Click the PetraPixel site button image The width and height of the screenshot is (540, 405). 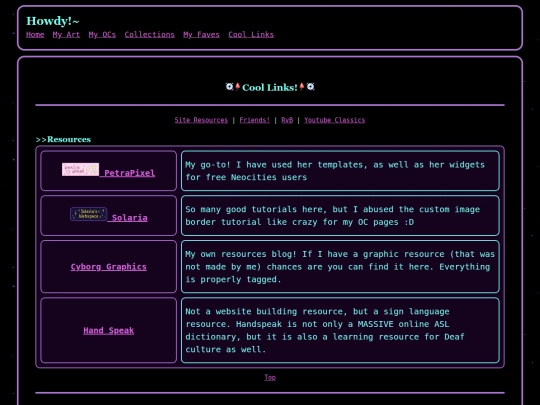point(81,169)
